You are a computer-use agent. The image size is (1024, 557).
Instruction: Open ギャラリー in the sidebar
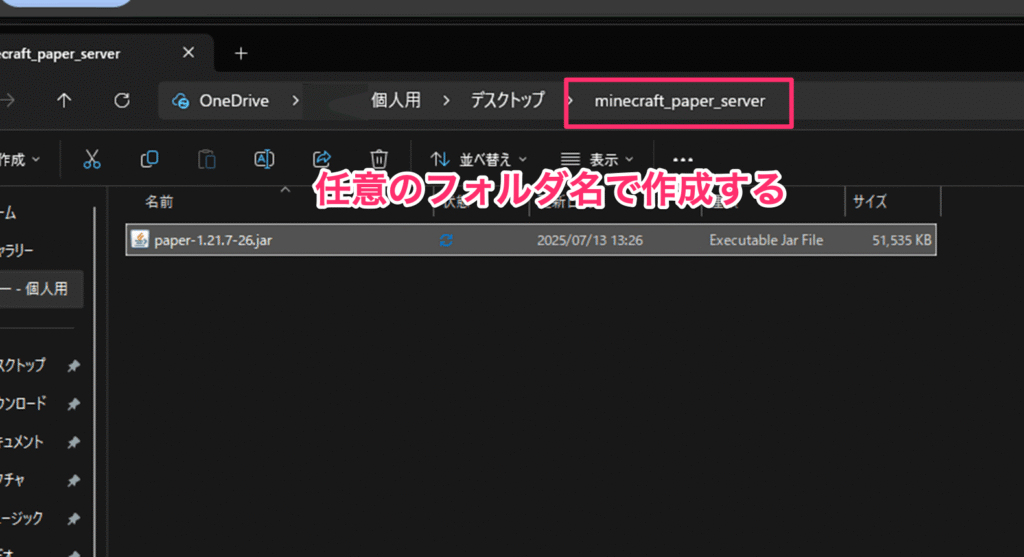(16, 250)
